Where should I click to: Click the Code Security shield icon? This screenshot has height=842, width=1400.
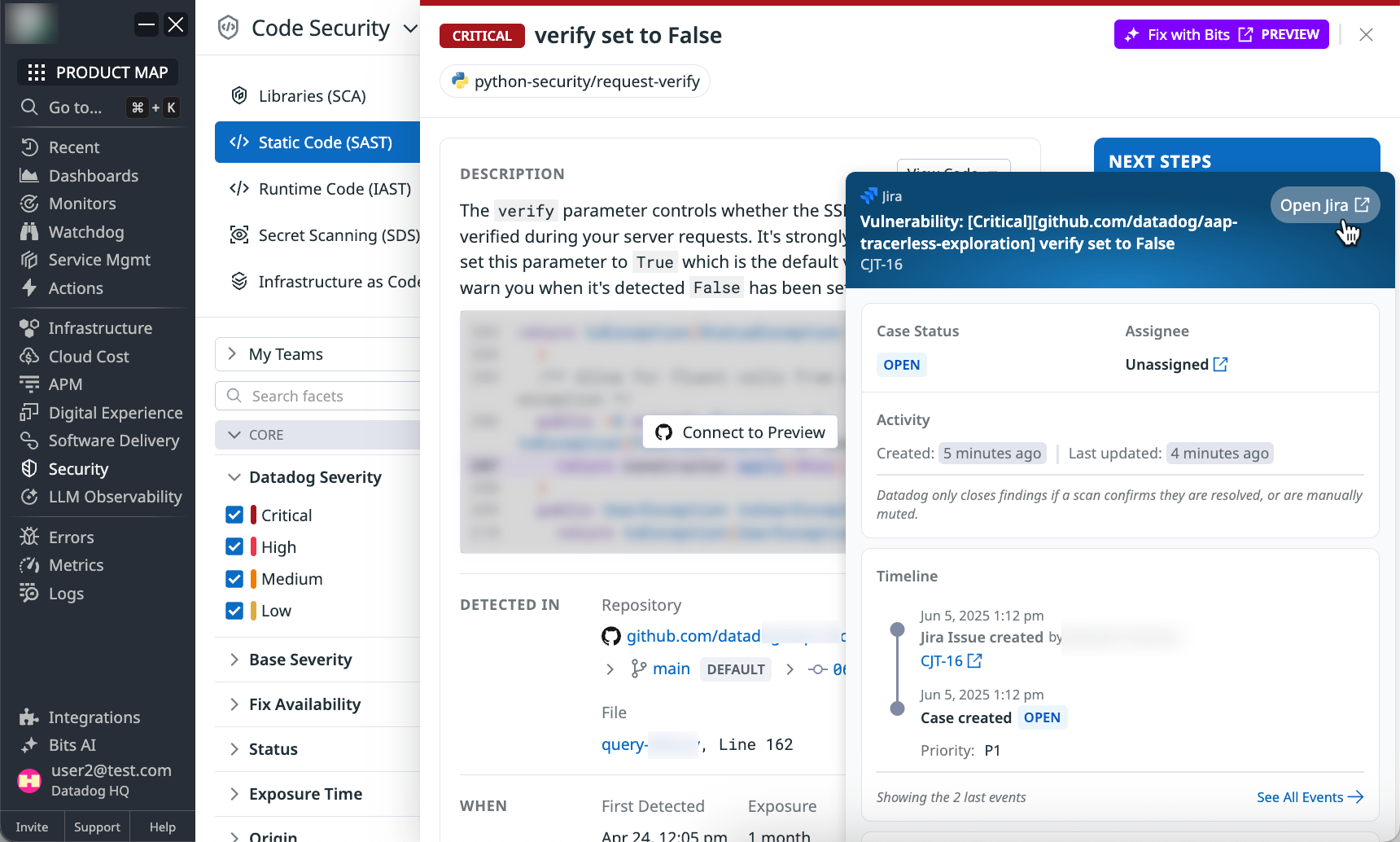click(229, 29)
